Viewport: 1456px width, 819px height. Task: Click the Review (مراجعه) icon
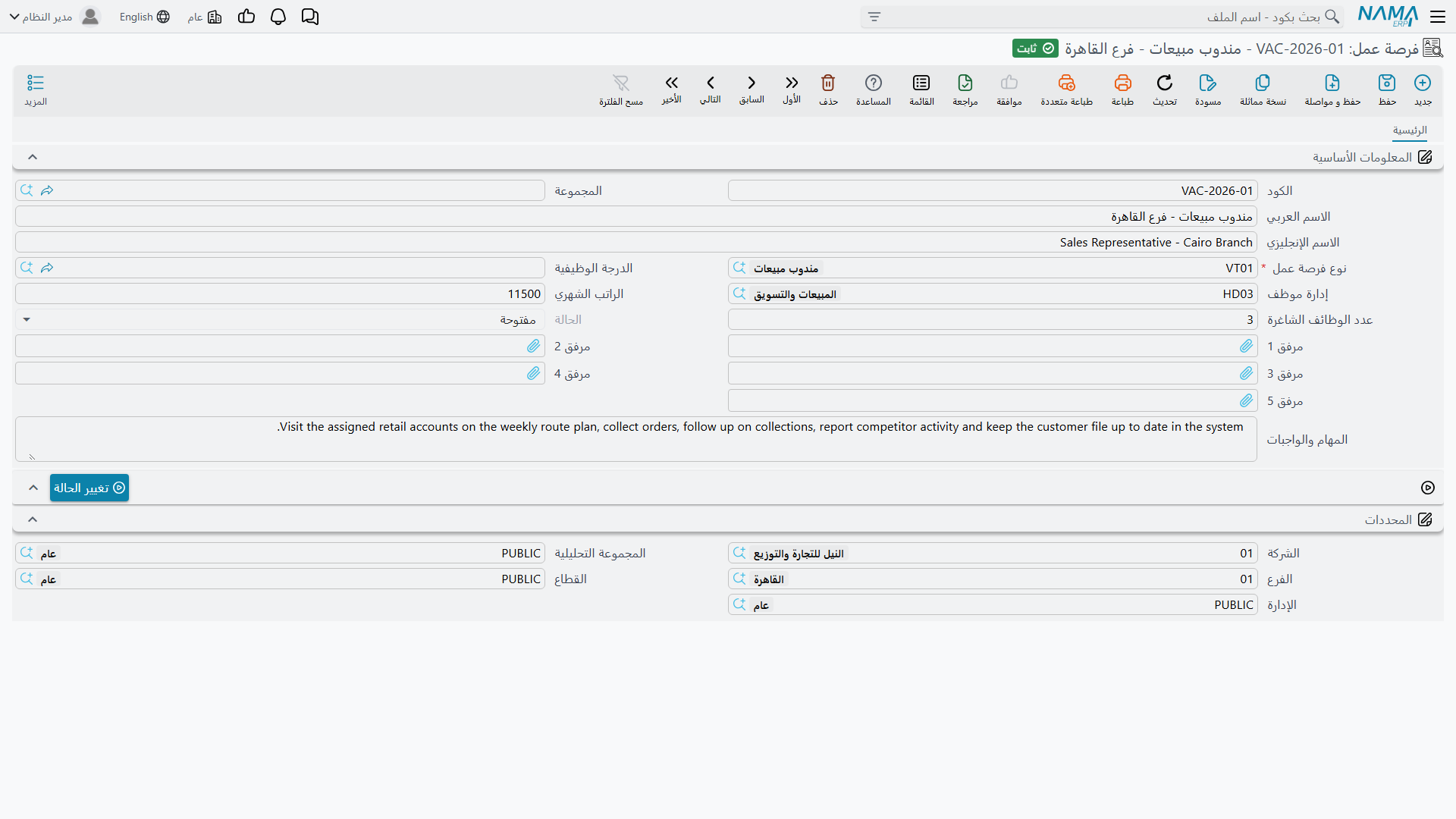coord(965,89)
